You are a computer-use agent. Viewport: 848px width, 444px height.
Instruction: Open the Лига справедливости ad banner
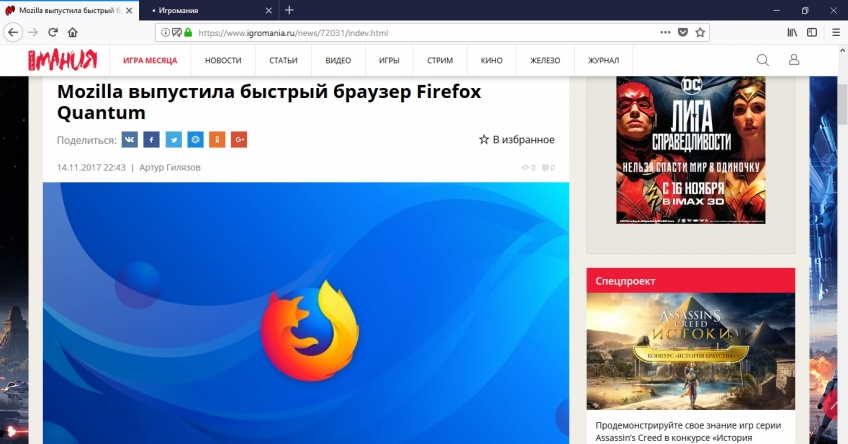click(691, 150)
